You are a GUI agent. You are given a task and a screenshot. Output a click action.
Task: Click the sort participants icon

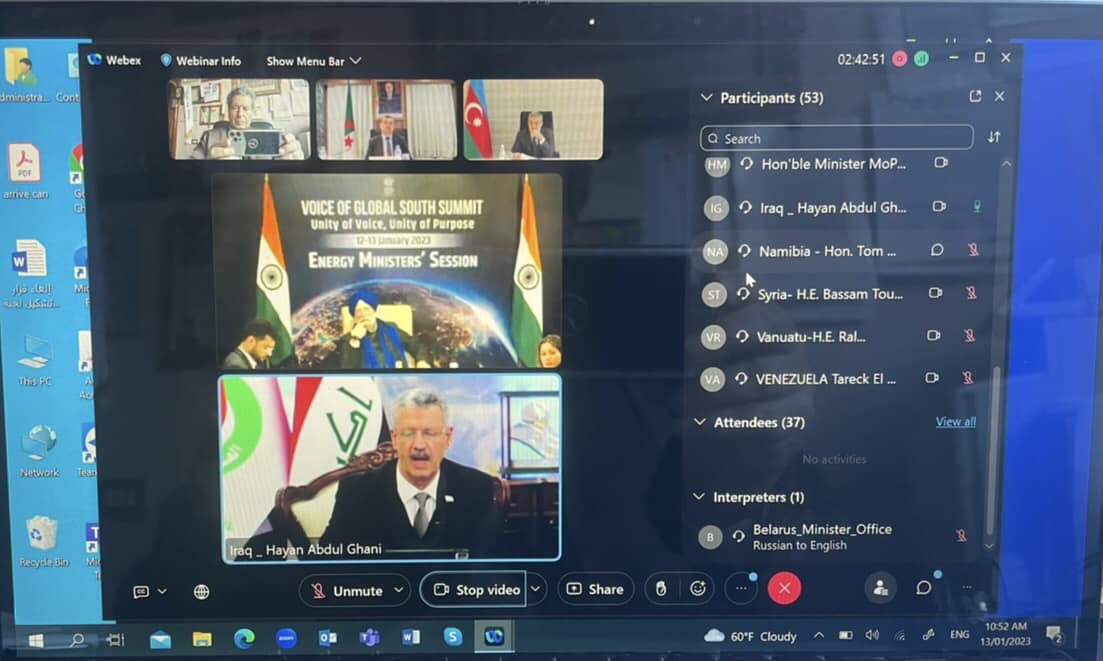tap(994, 137)
